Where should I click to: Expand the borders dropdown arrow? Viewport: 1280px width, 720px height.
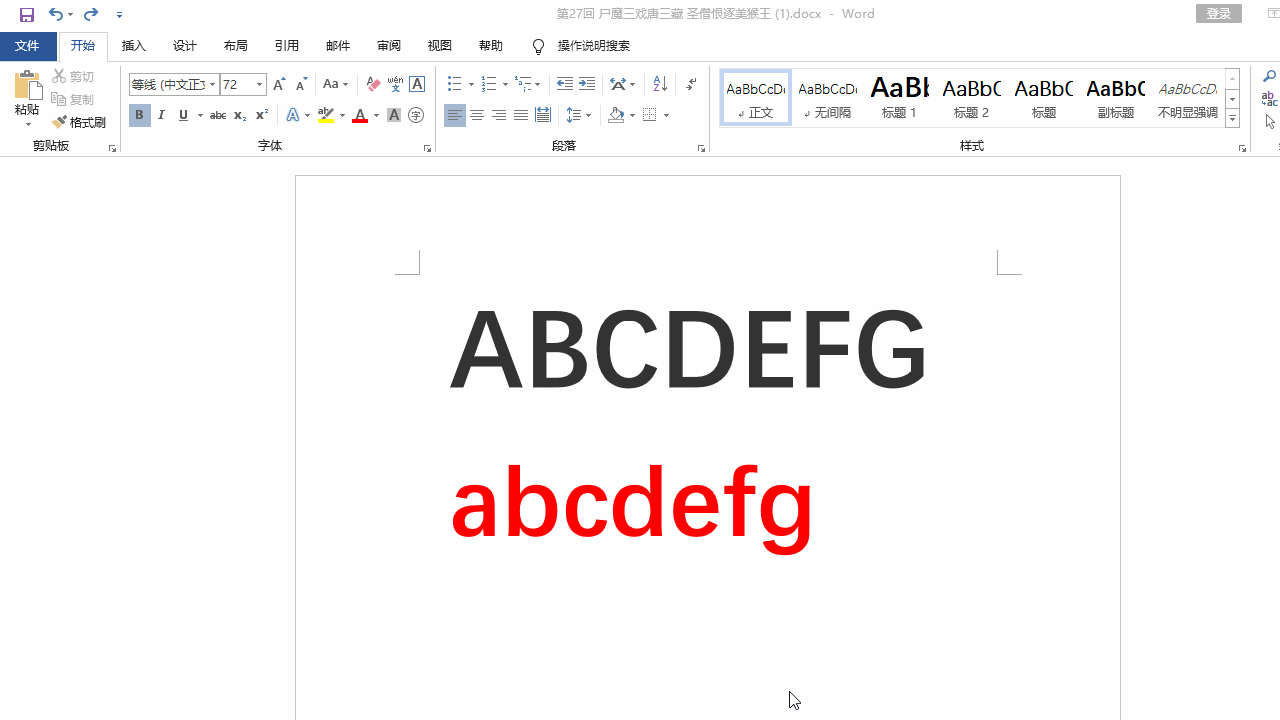[666, 116]
